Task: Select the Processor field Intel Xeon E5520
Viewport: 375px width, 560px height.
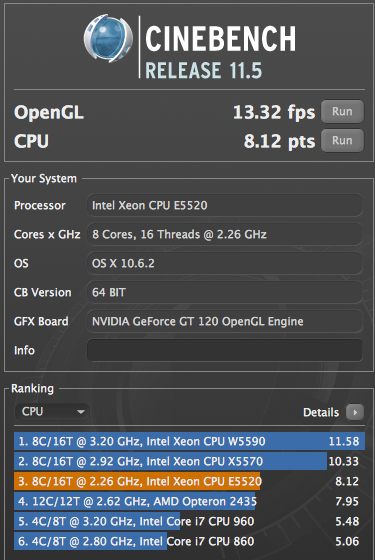Action: [x=225, y=205]
